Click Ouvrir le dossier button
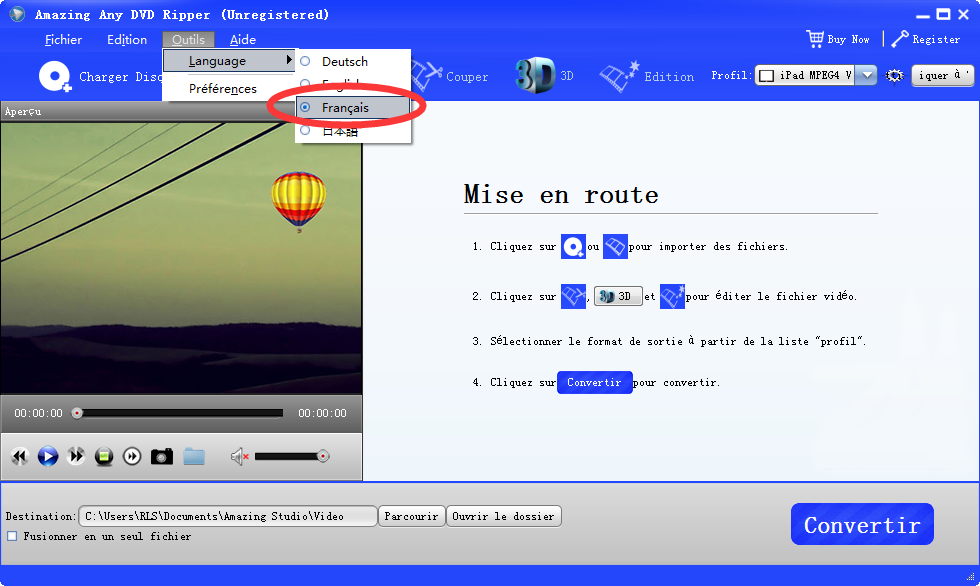Viewport: 980px width, 586px height. pos(503,516)
